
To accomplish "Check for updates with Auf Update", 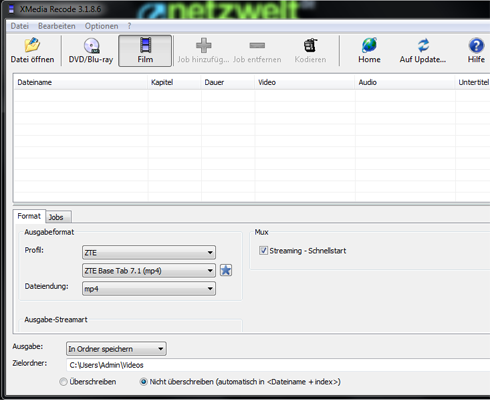I will point(423,51).
